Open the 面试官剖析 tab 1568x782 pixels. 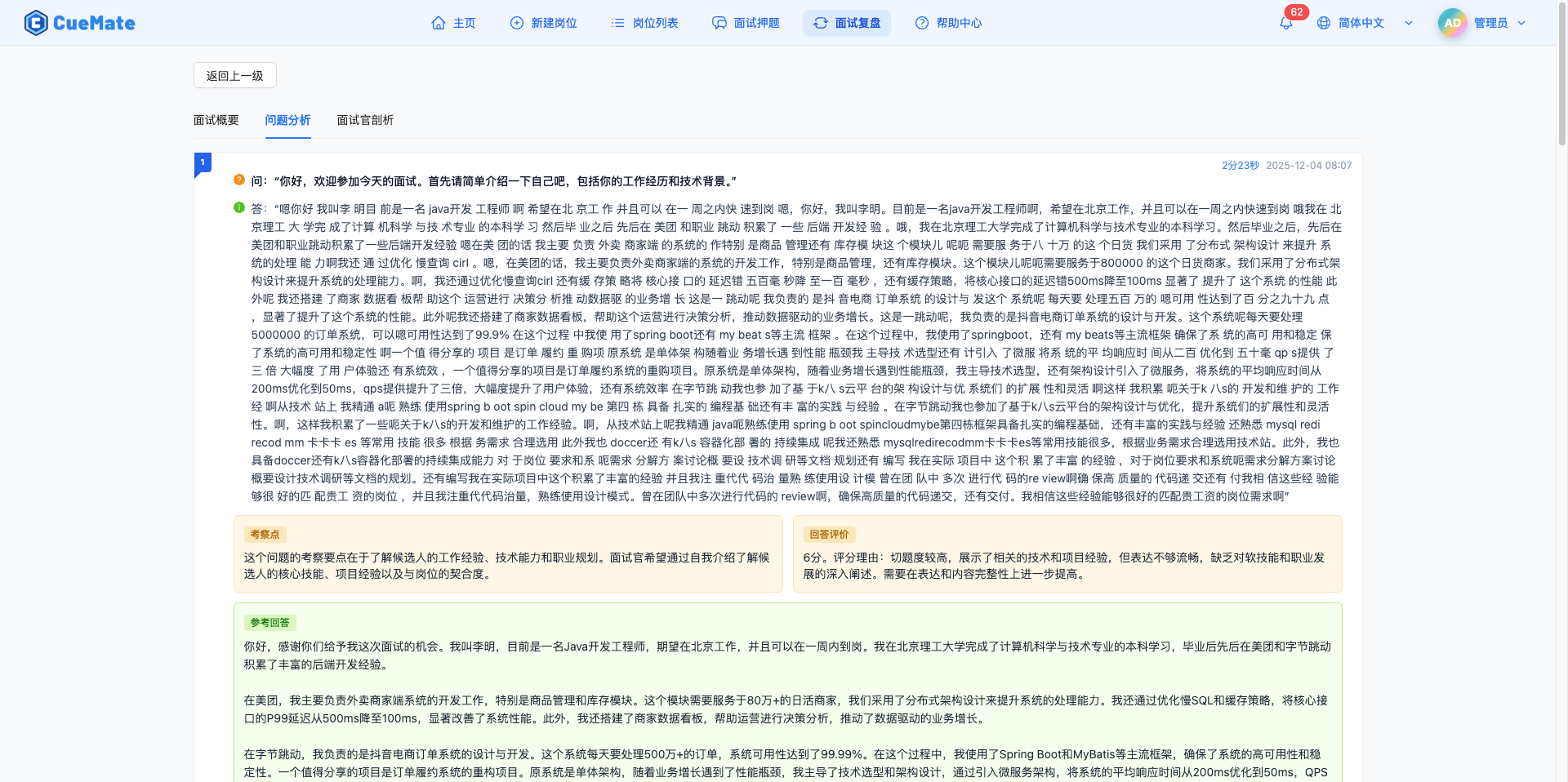[x=364, y=120]
